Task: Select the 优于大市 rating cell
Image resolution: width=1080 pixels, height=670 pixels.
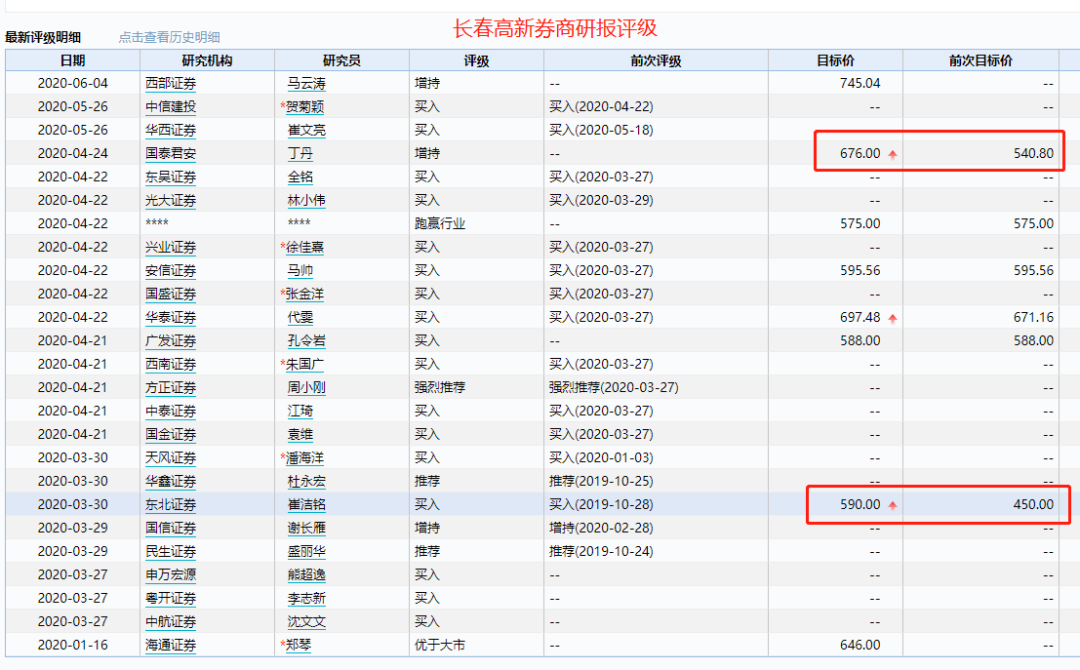Action: coord(440,645)
